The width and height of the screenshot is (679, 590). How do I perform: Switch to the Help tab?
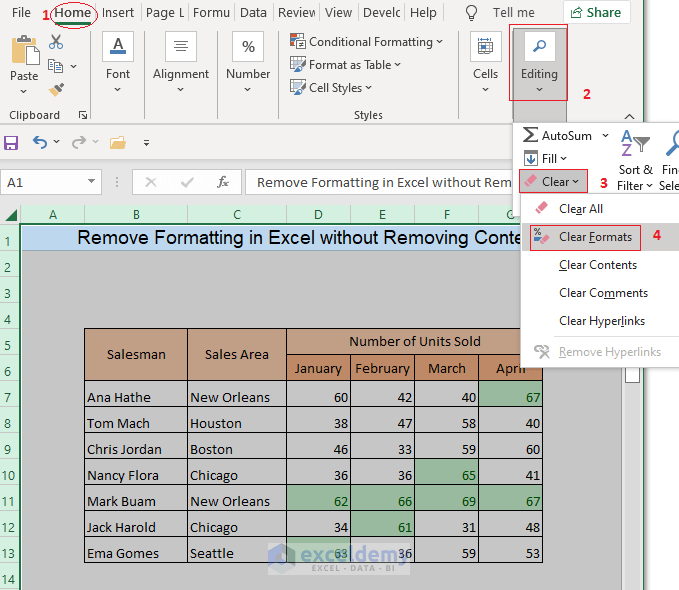(x=423, y=13)
